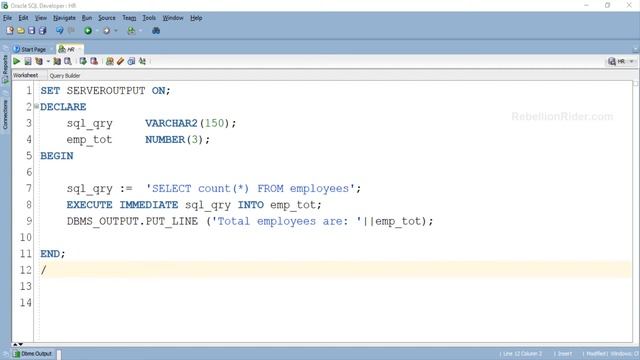Click 'EXECUTE' on line 8

(89, 205)
